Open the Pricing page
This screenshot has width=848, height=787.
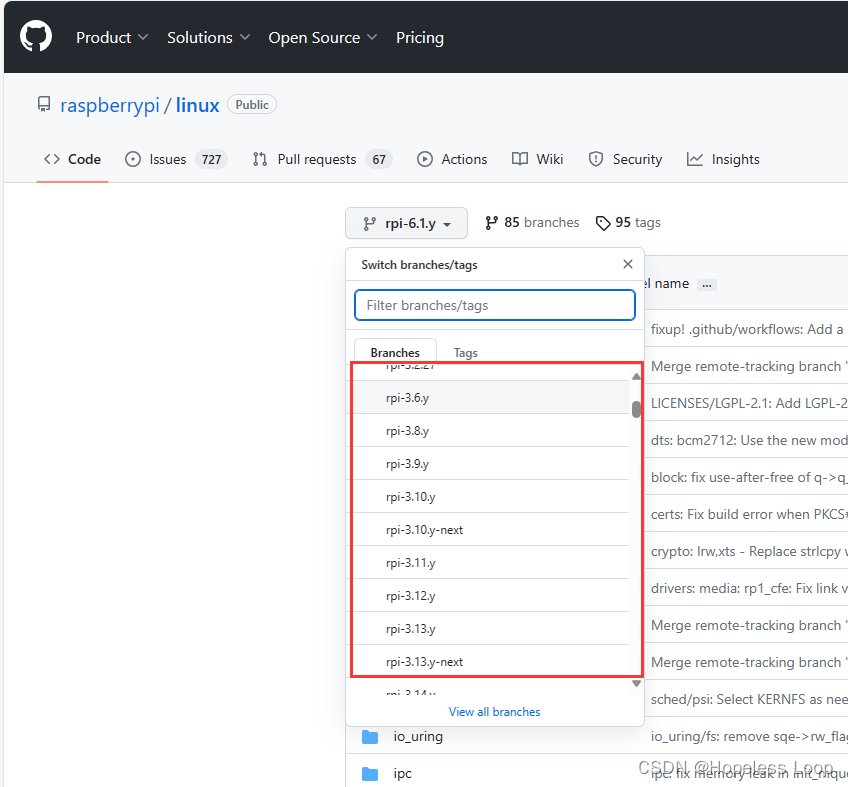pos(420,37)
